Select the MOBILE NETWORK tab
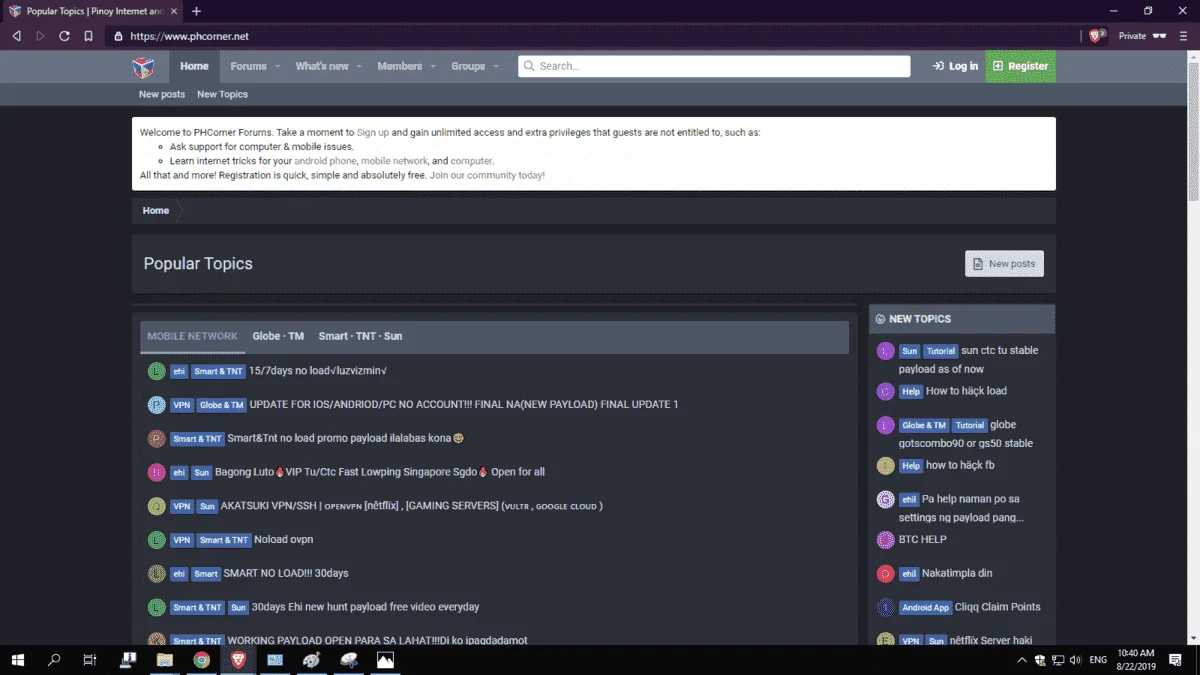Screen dimensions: 1200x675 192,336
